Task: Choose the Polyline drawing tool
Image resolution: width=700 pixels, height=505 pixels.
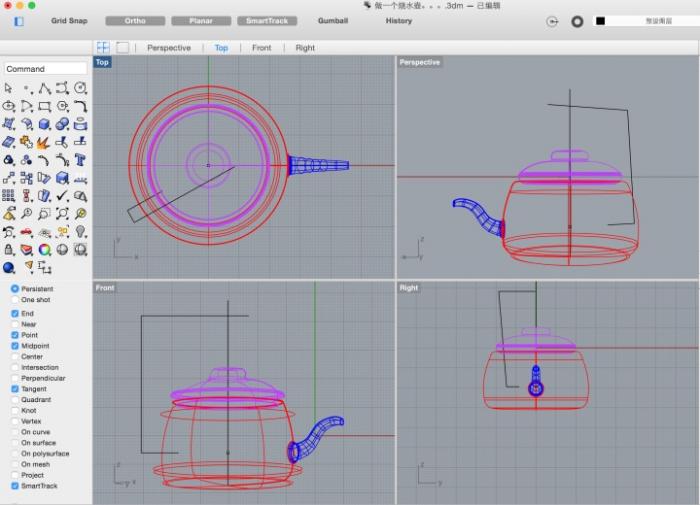Action: coord(45,88)
